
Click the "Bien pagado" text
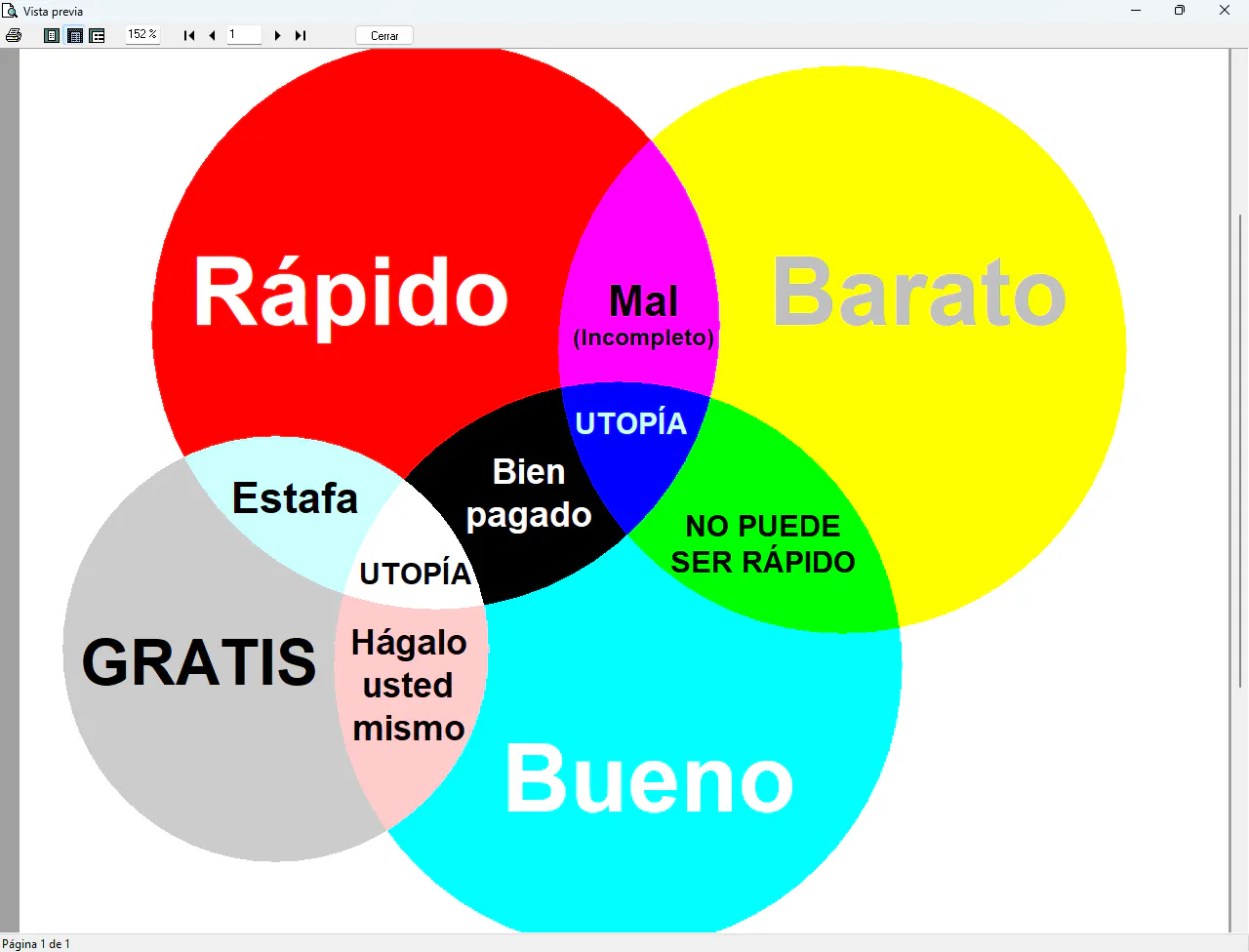[x=529, y=494]
